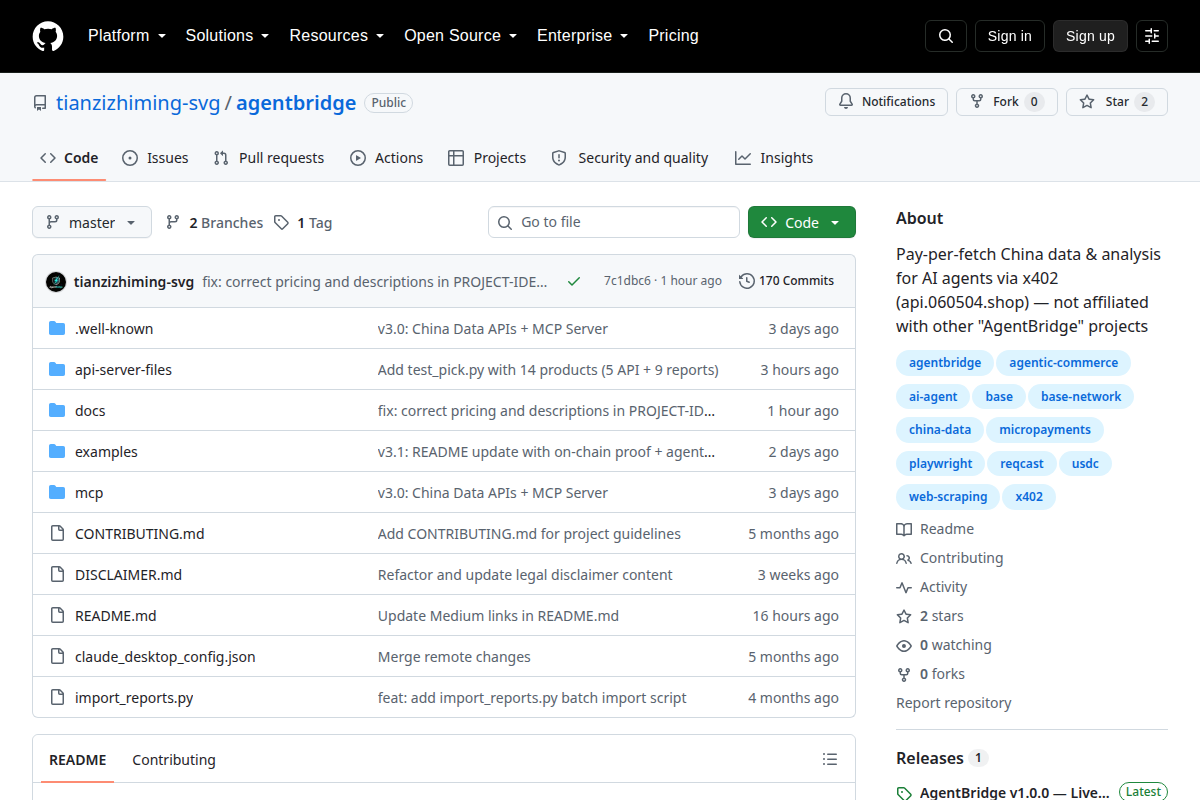The height and width of the screenshot is (800, 1200).
Task: Expand the Resources menu
Action: (x=337, y=36)
